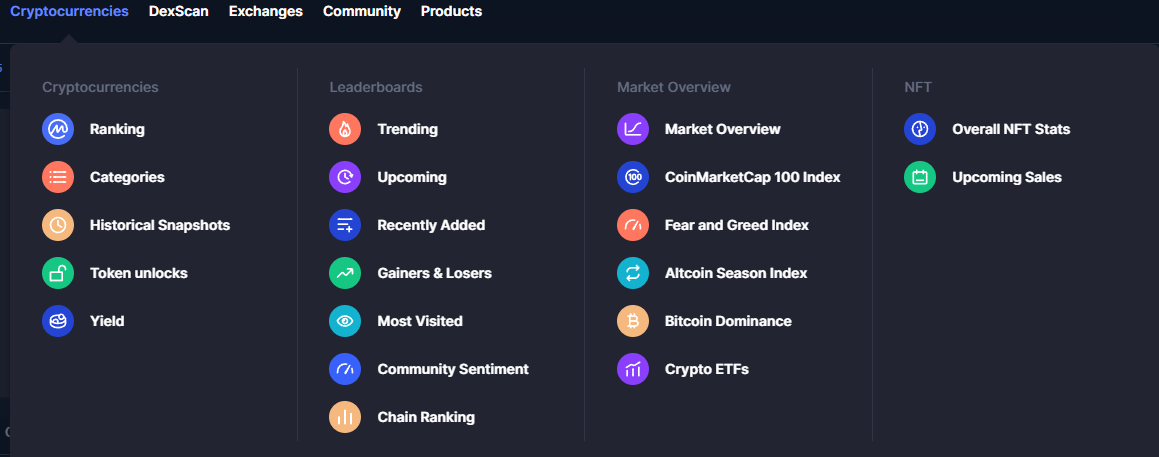Click the Upcoming Sales calendar icon
Screen dimensions: 1159x457
tap(920, 177)
